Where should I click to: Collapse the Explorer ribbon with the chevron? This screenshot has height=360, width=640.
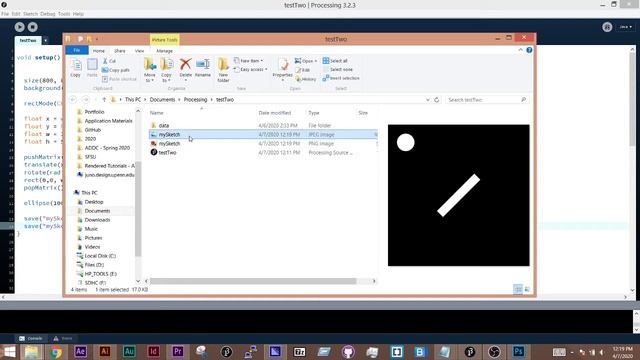tap(520, 50)
